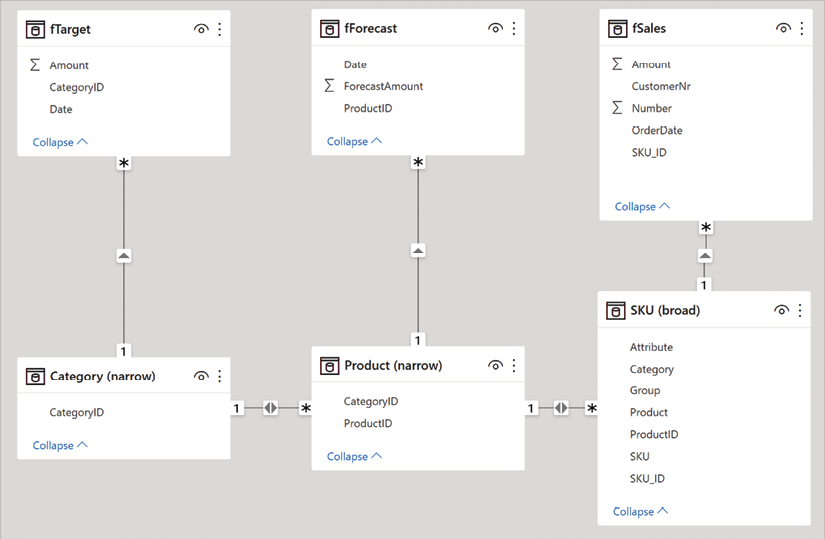This screenshot has height=539, width=825.
Task: Collapse the Product (narrow) table card
Action: 354,456
